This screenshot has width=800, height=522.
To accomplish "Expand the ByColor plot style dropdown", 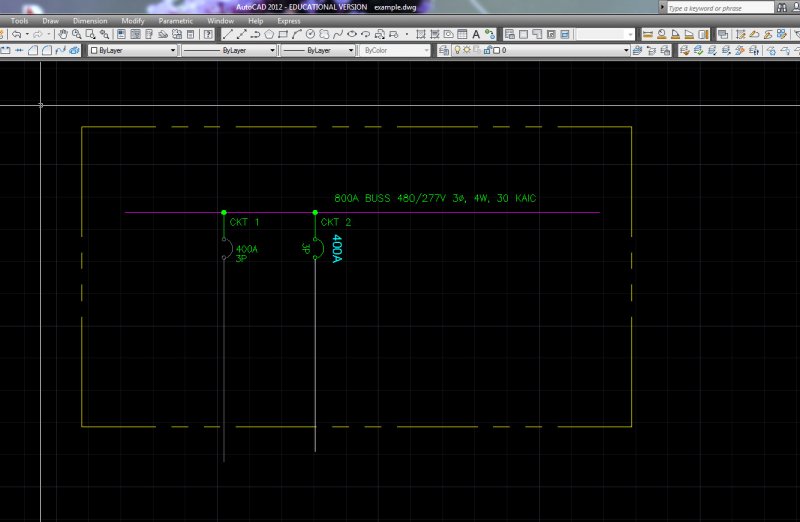I will coord(395,49).
